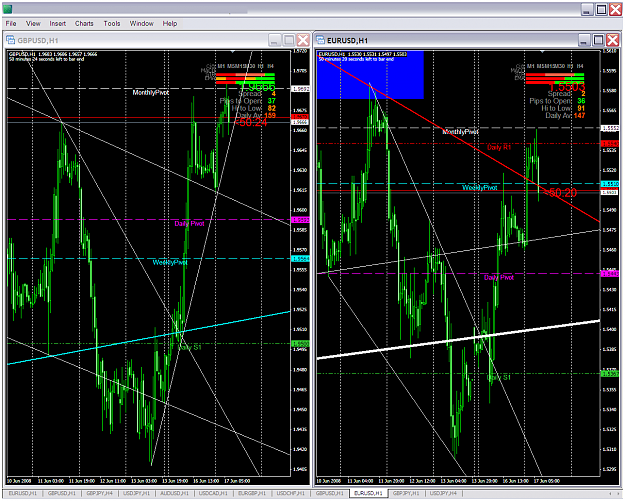Viewport: 625px width, 501px height.
Task: Select the Daily Pivot label in EURUSD chart
Action: pyautogui.click(x=499, y=277)
